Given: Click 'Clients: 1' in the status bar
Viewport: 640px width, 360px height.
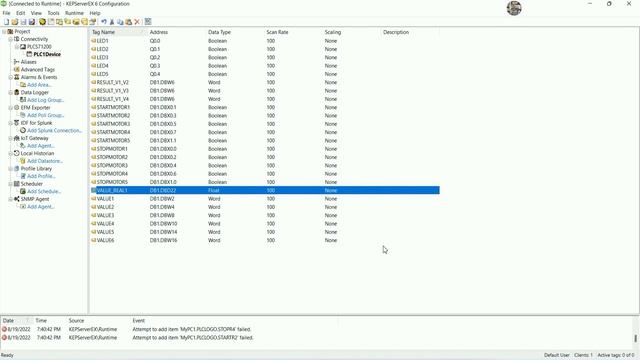Looking at the screenshot, I should point(583,355).
